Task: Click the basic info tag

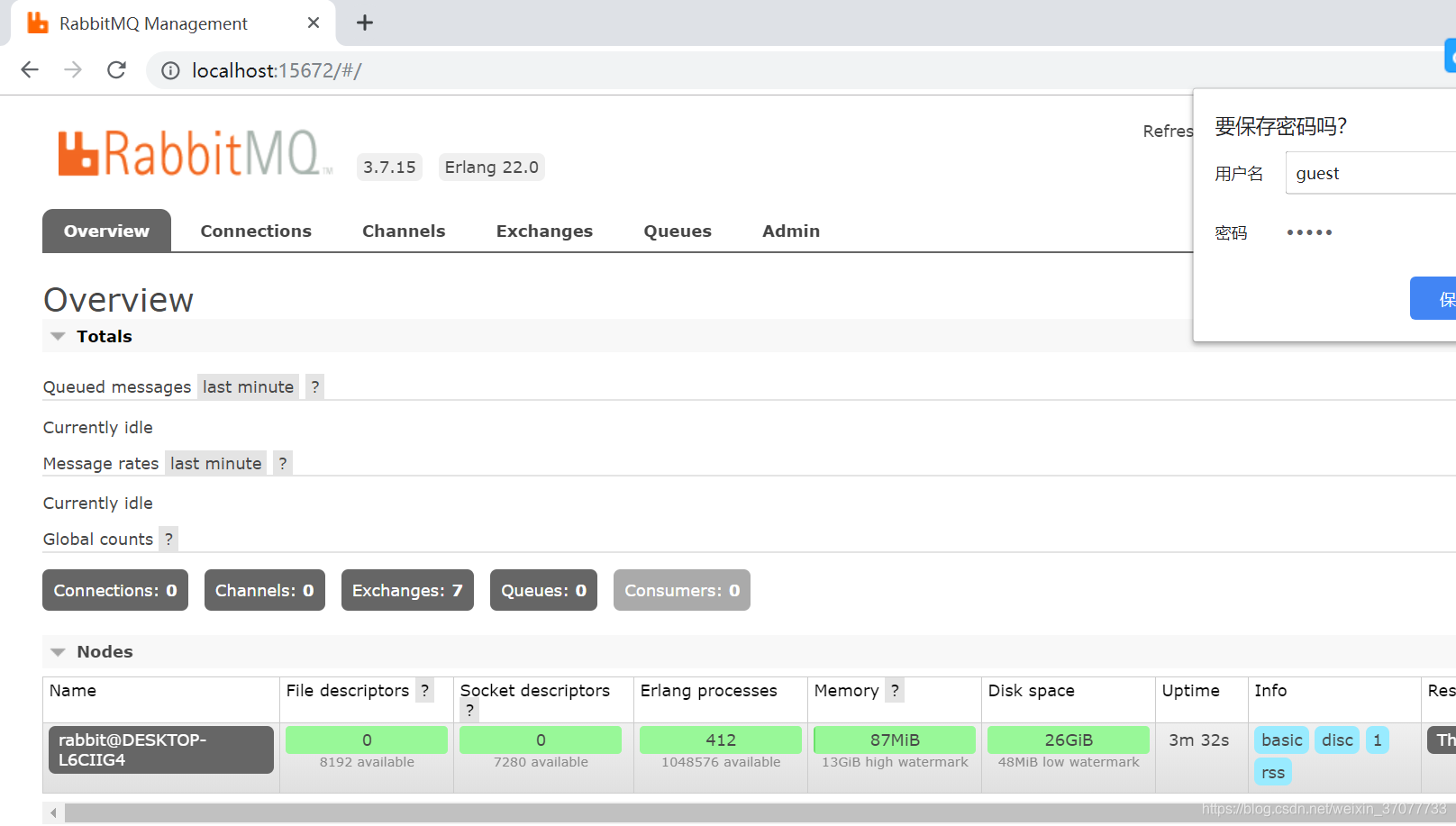Action: pyautogui.click(x=1281, y=740)
